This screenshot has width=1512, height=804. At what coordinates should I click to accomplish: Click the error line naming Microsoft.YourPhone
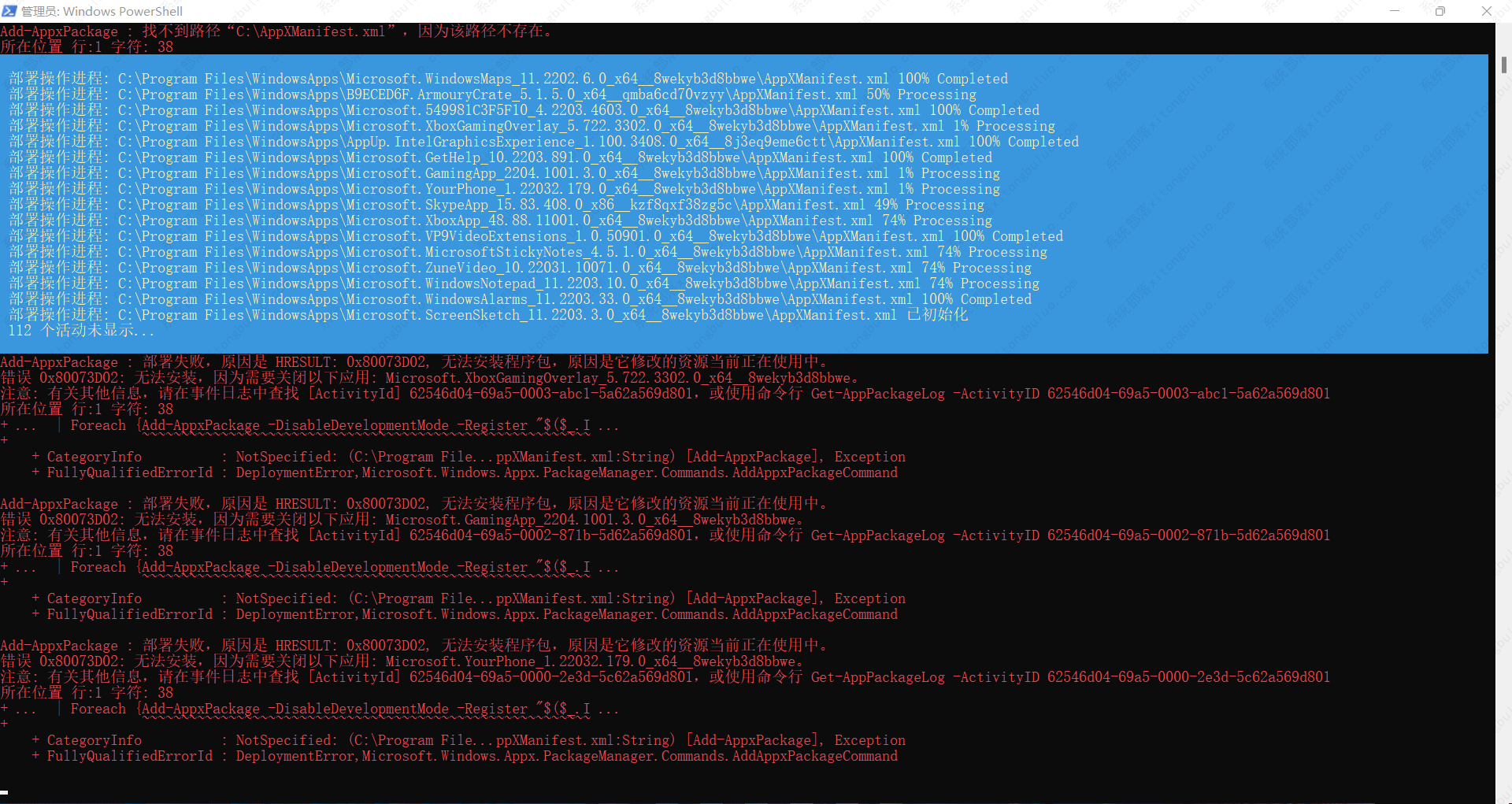[402, 661]
